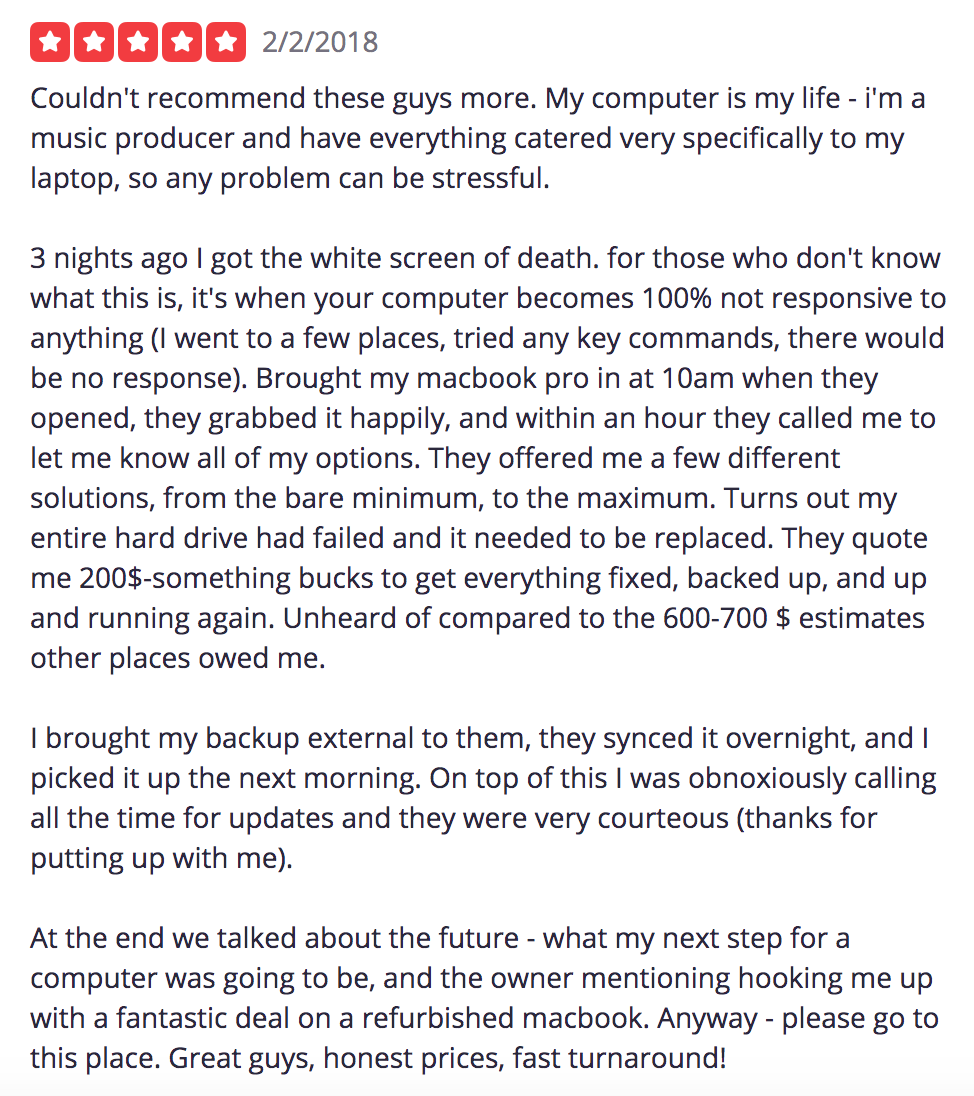Viewport: 974px width, 1096px height.
Task: Click the words "macbook pro" in the review
Action: (x=503, y=379)
